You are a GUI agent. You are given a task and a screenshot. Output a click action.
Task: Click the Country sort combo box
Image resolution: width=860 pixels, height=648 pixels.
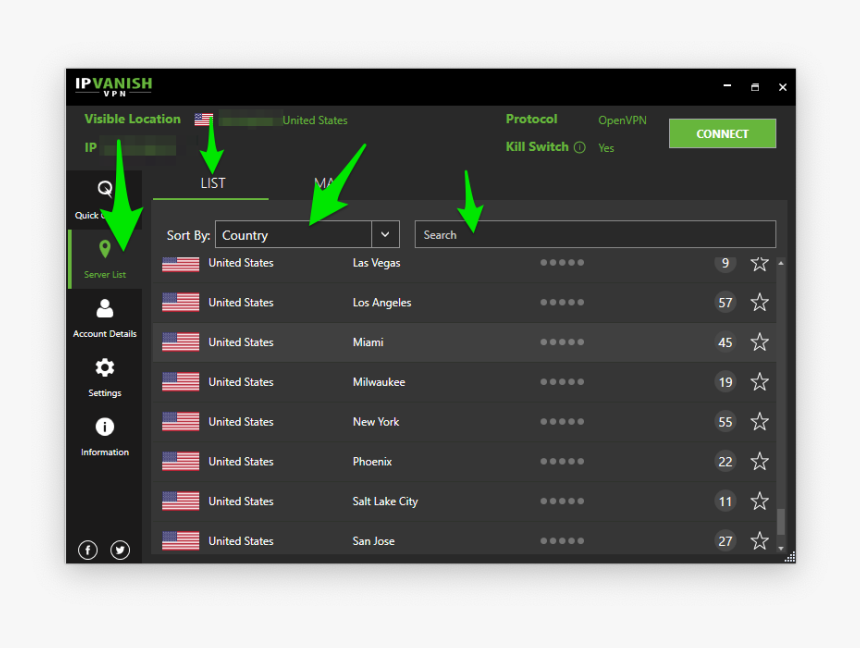coord(307,234)
